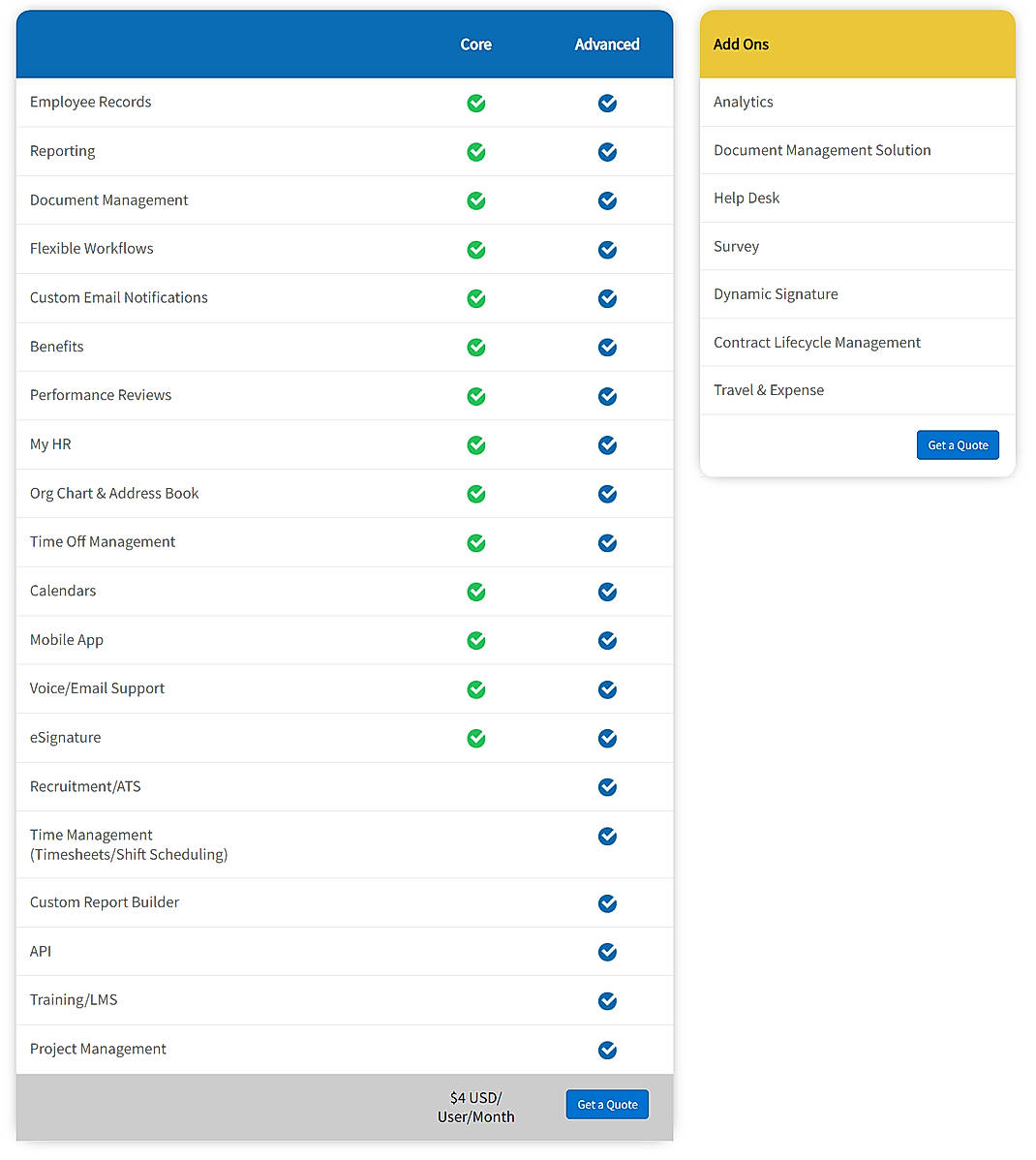Click the Advanced checkmark beside API
Image resolution: width=1036 pixels, height=1160 pixels.
coord(607,952)
